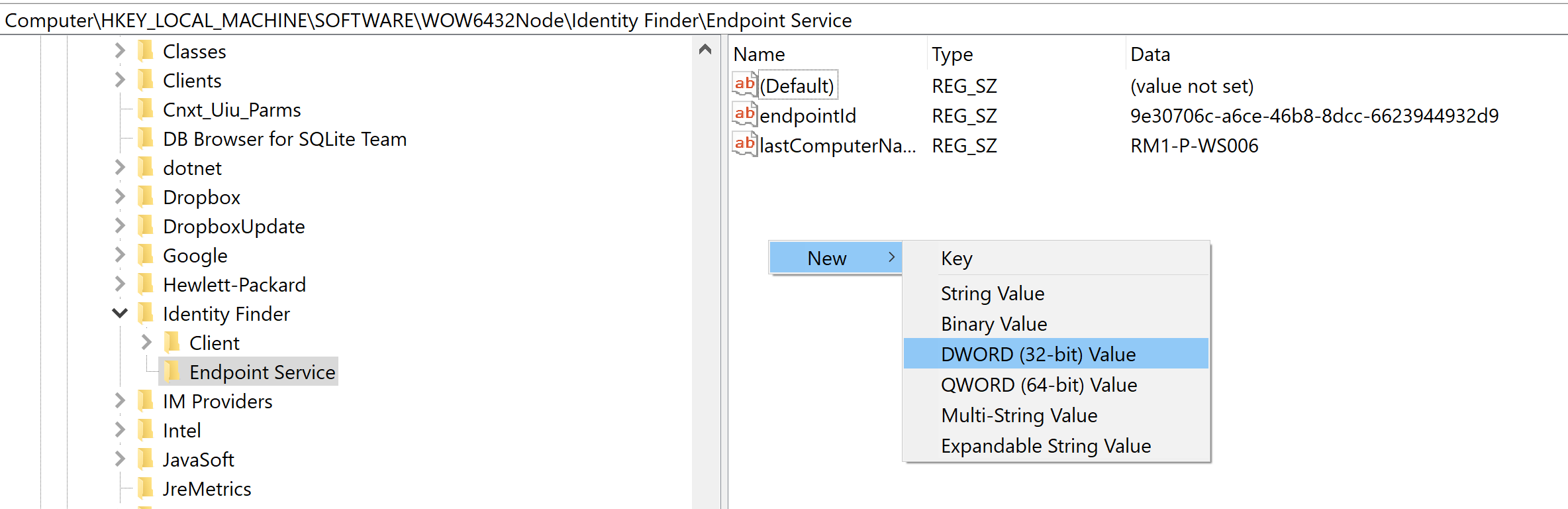Pick QWORD (64-bit) Value option
The image size is (1568, 509).
tap(1038, 384)
